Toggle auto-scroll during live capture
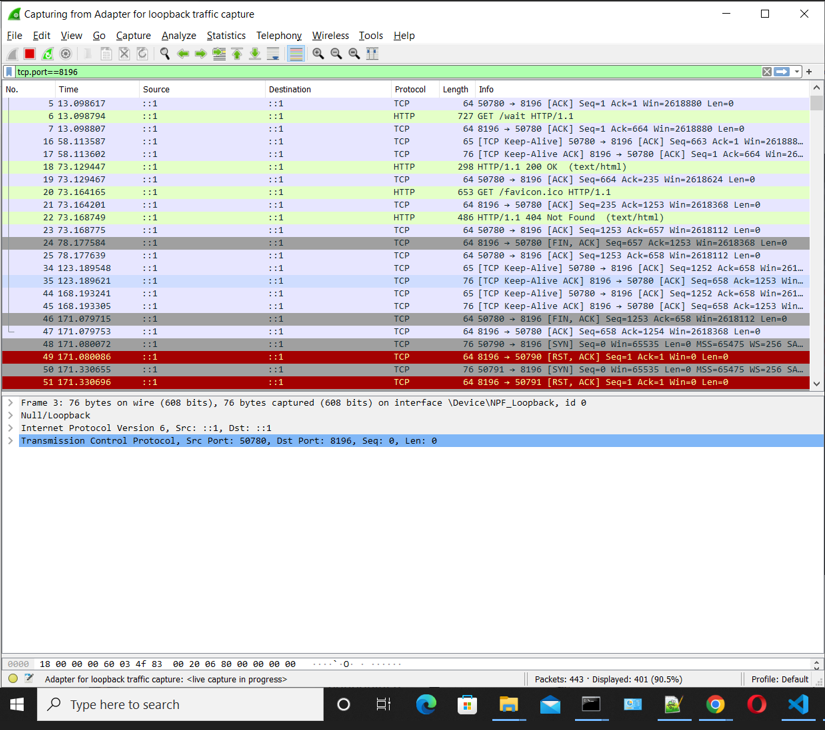 coord(272,54)
